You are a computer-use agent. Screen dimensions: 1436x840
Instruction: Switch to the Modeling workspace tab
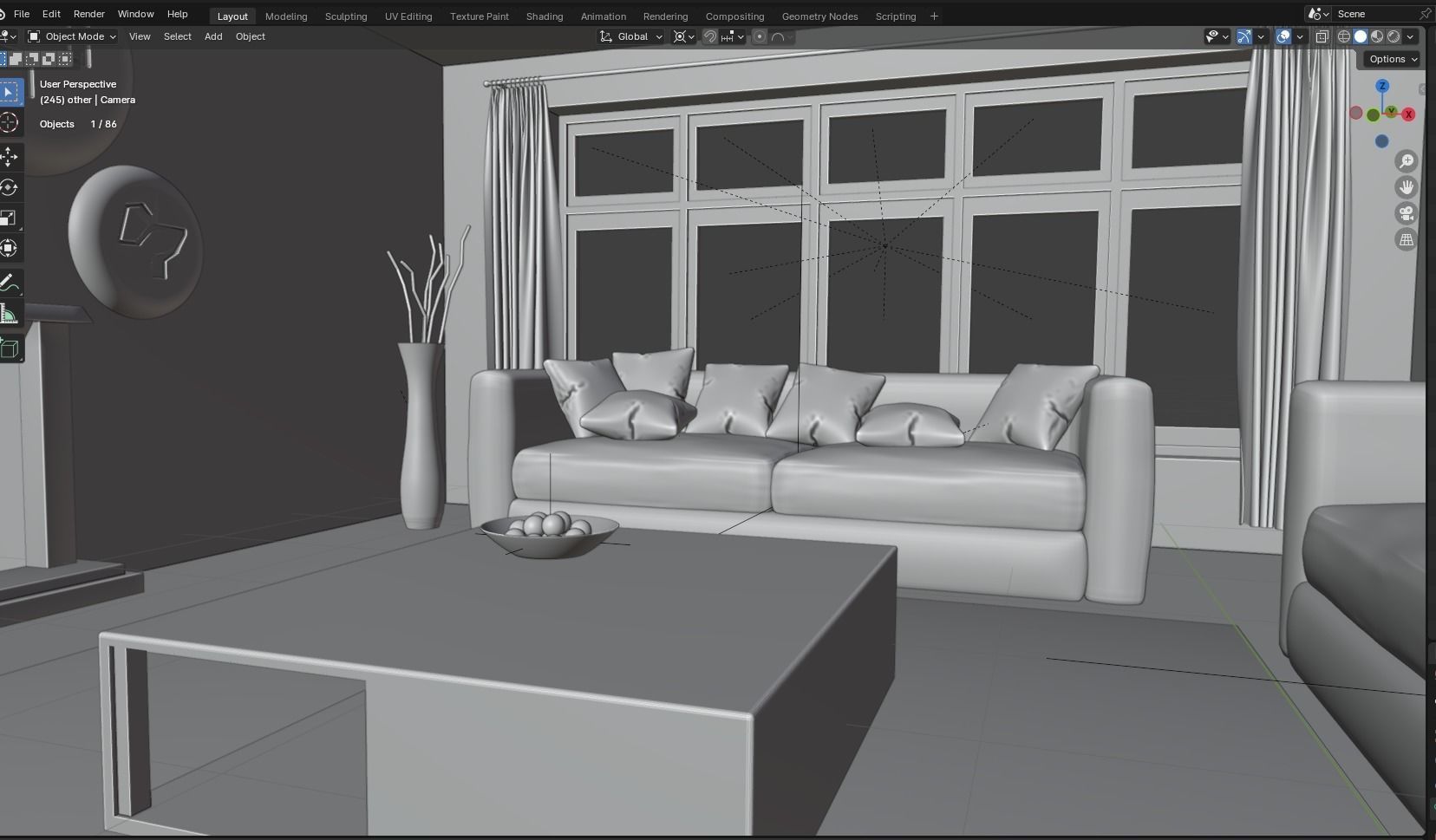pyautogui.click(x=286, y=16)
